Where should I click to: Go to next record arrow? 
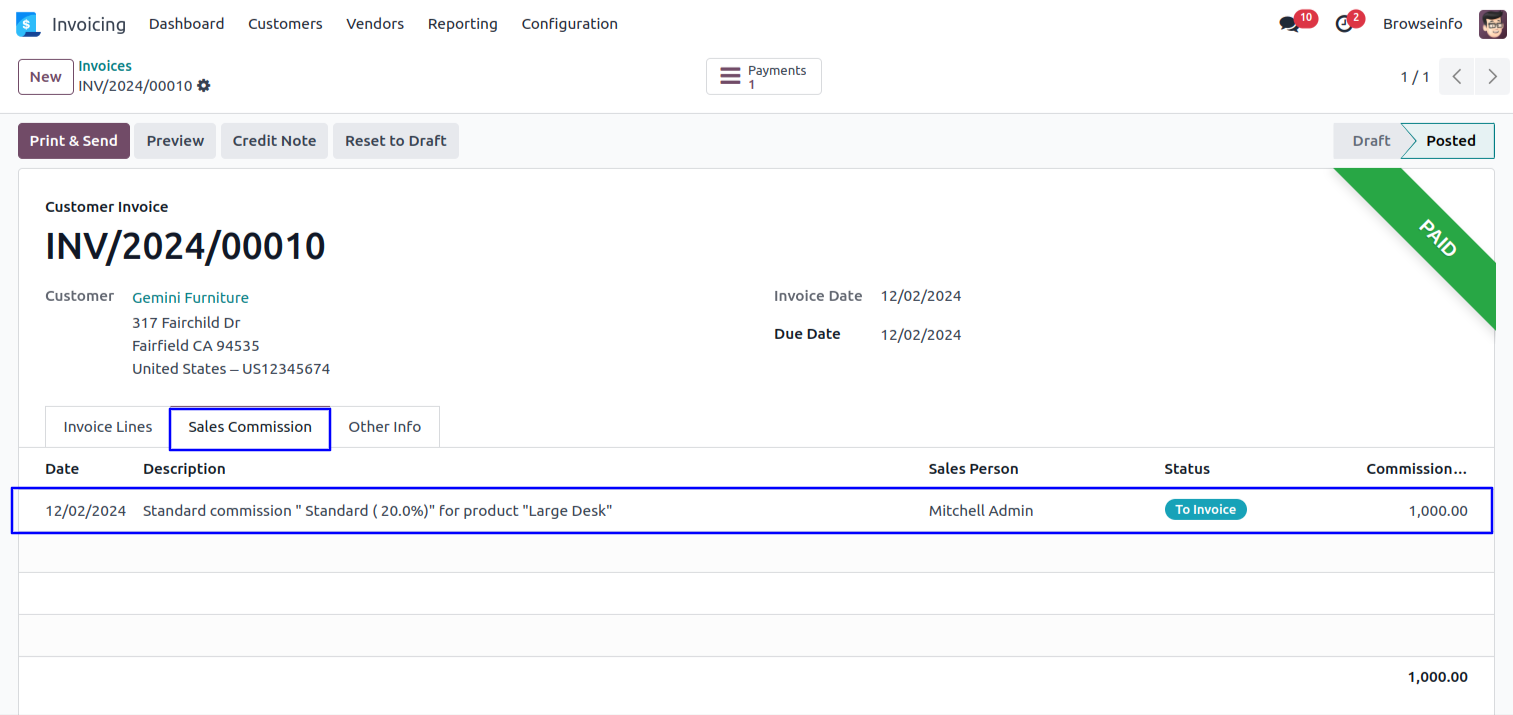point(1492,77)
